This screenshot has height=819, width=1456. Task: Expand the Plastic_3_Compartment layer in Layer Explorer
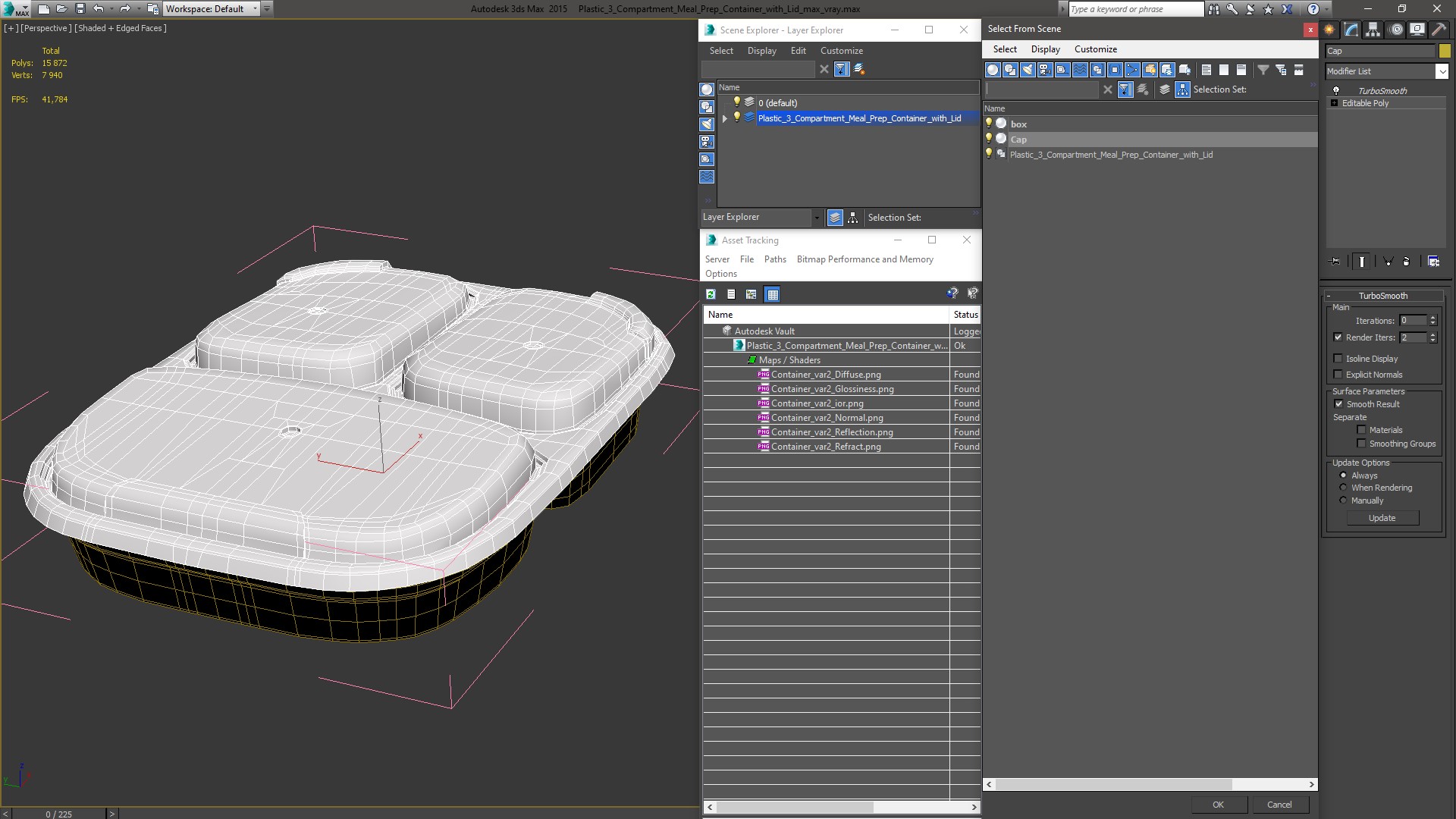[x=725, y=118]
